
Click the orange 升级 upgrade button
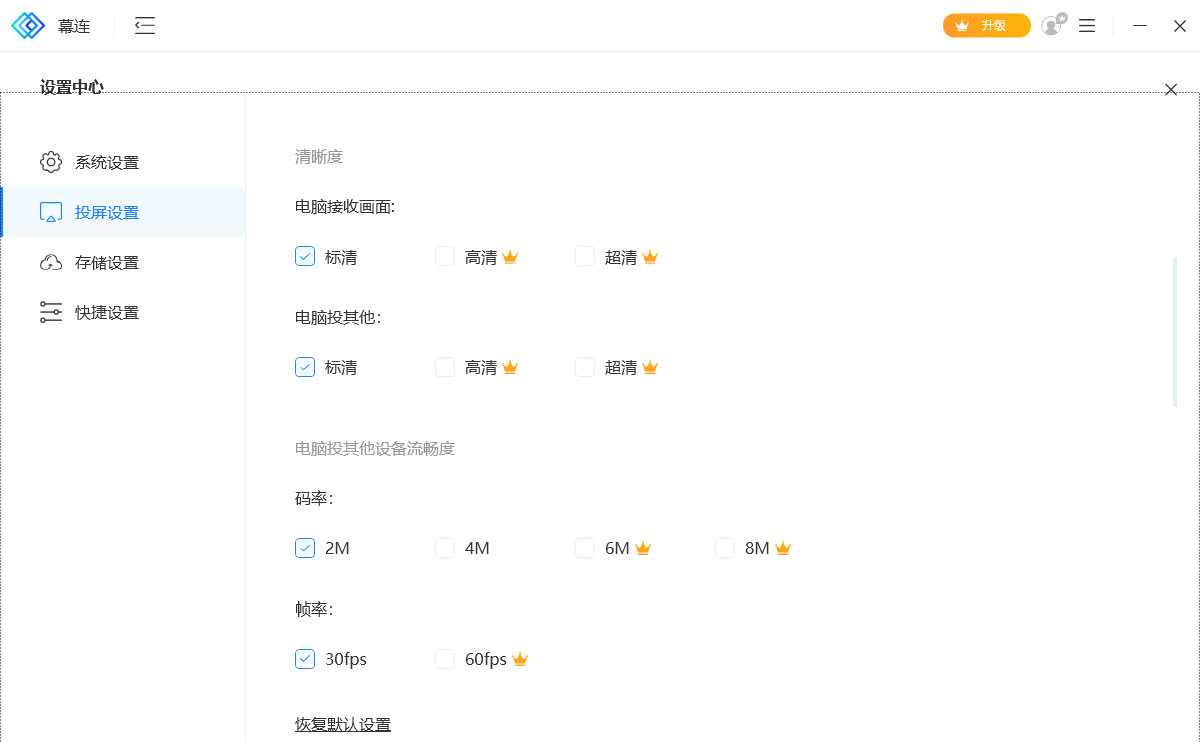click(986, 26)
